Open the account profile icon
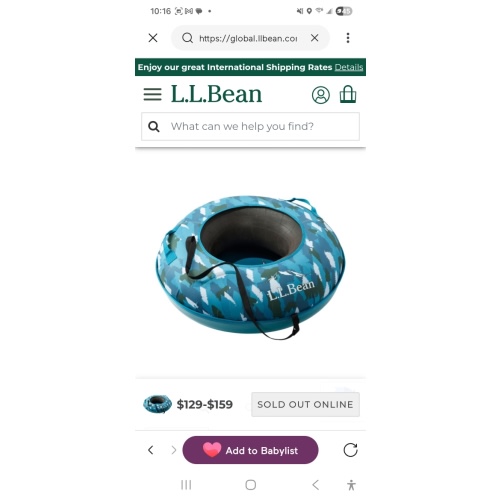The image size is (500, 500). (x=321, y=95)
